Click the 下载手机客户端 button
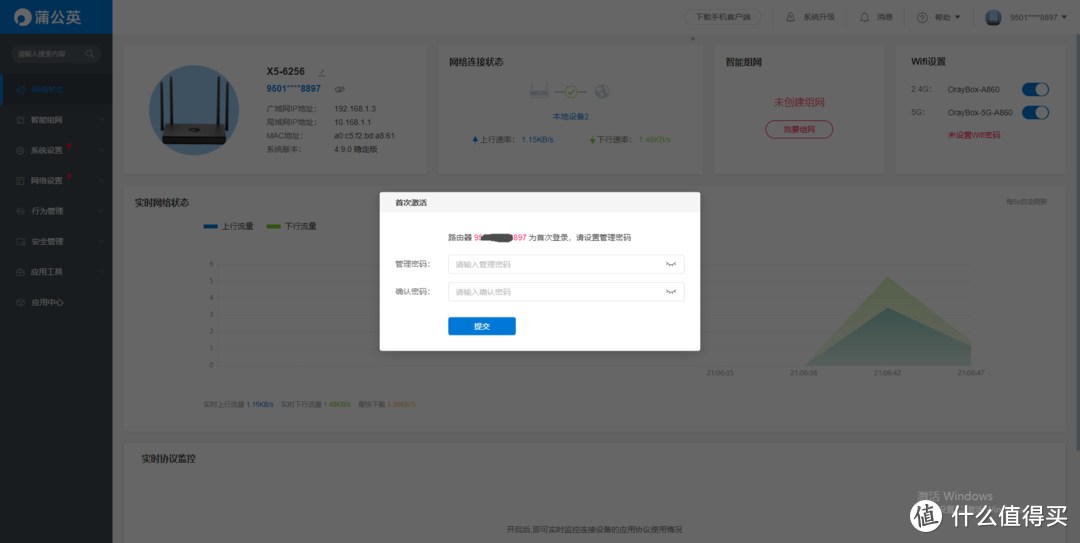This screenshot has height=543, width=1080. (723, 17)
